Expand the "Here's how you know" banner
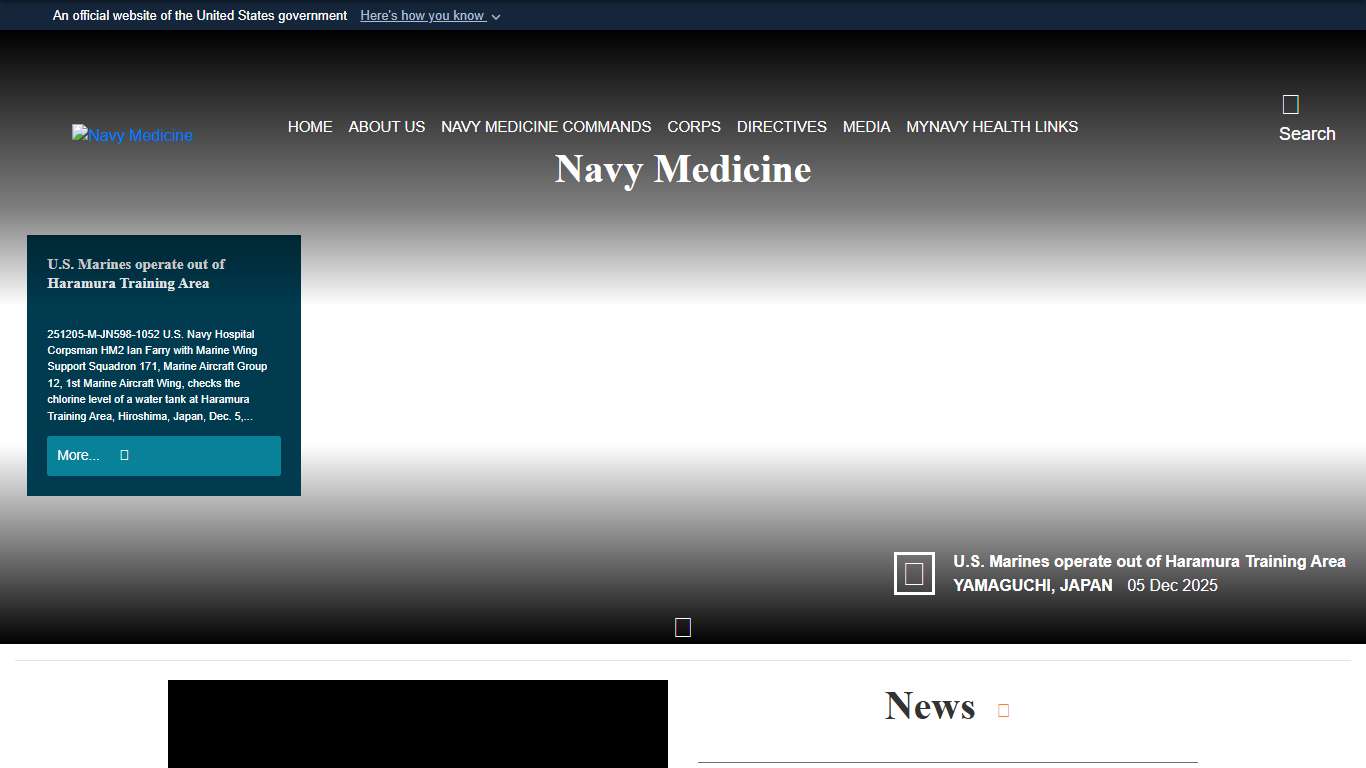Image resolution: width=1366 pixels, height=768 pixels. (x=430, y=16)
